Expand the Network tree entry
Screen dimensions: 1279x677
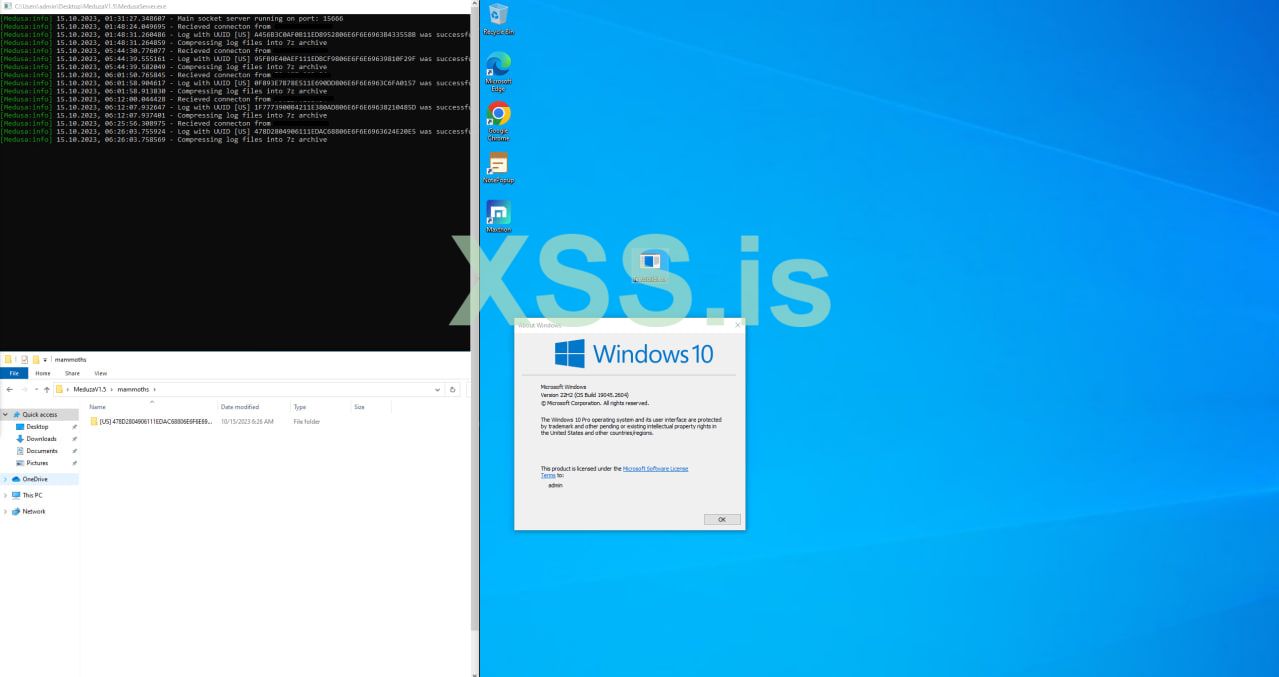coord(7,511)
